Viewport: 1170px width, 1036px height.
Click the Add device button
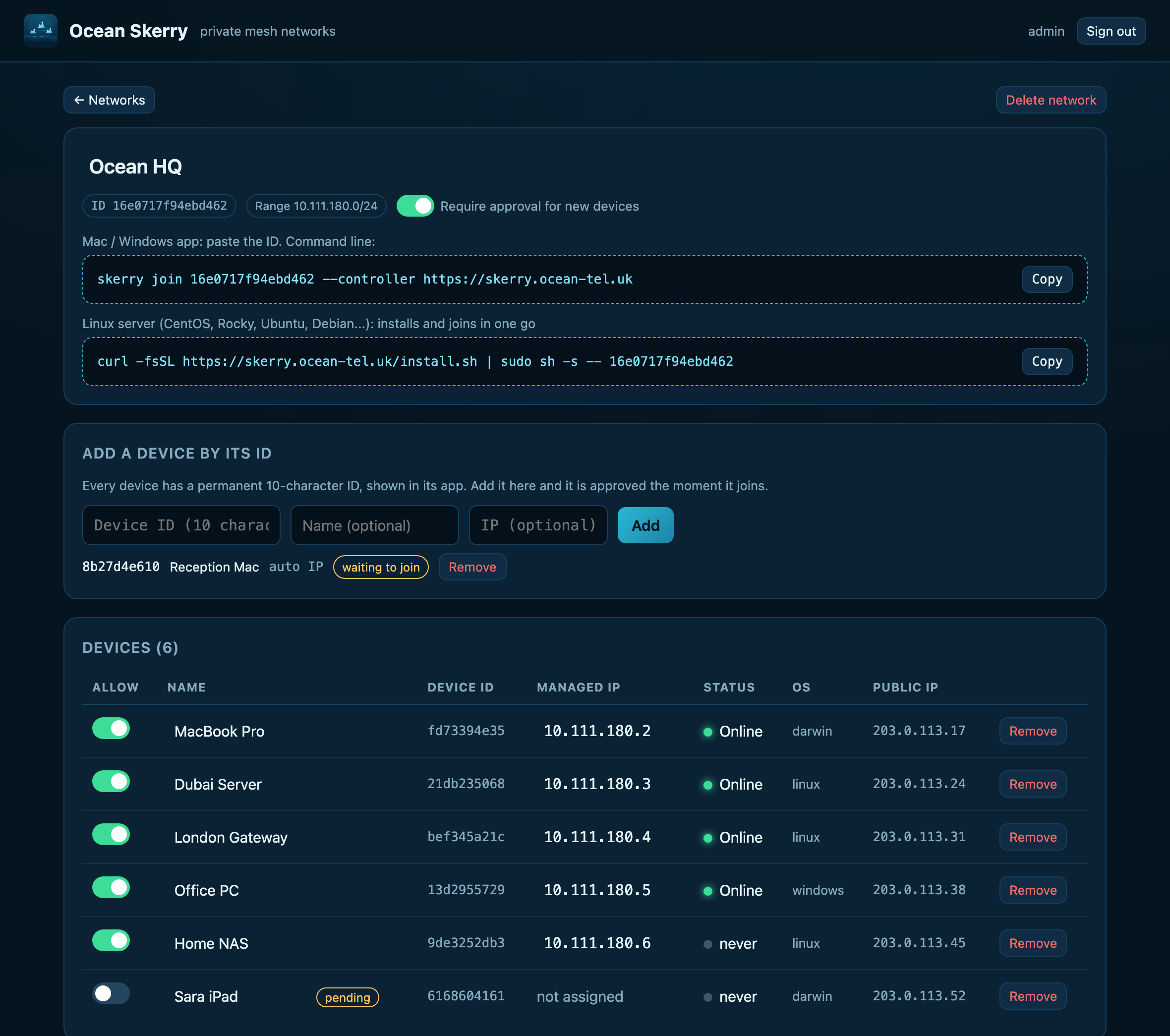pyautogui.click(x=645, y=525)
